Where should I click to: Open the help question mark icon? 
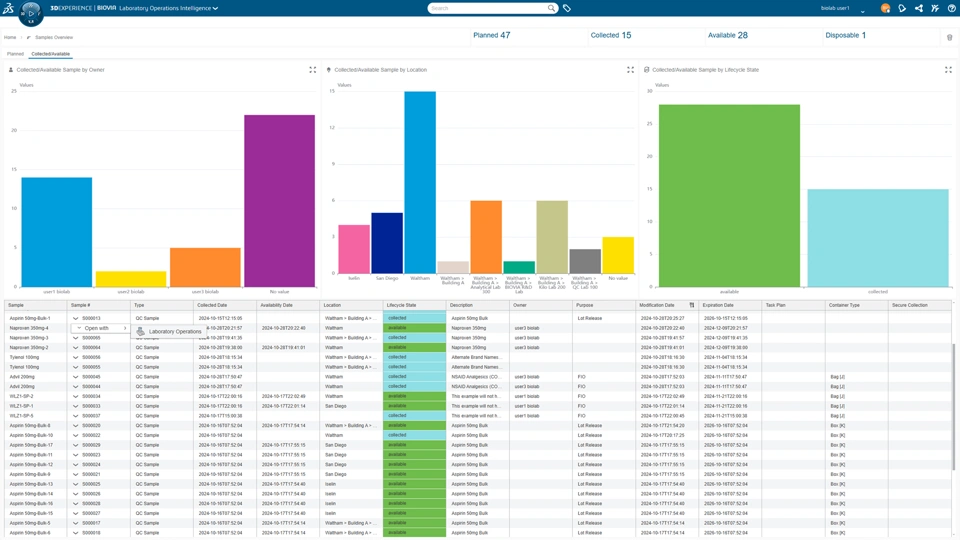951,8
